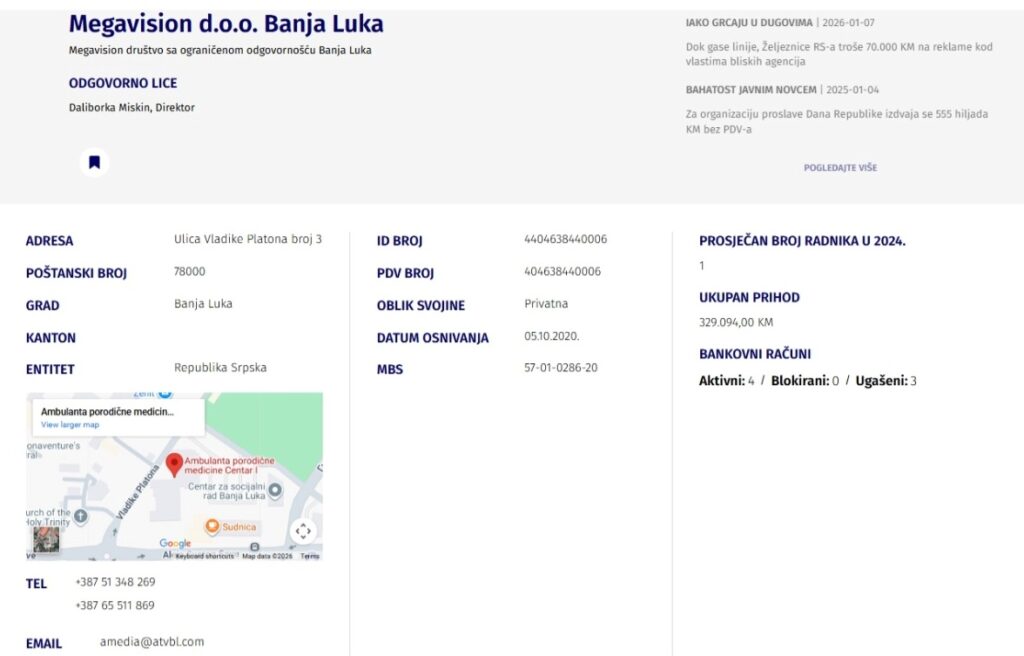
Task: Click the red map pin marker
Action: [174, 463]
